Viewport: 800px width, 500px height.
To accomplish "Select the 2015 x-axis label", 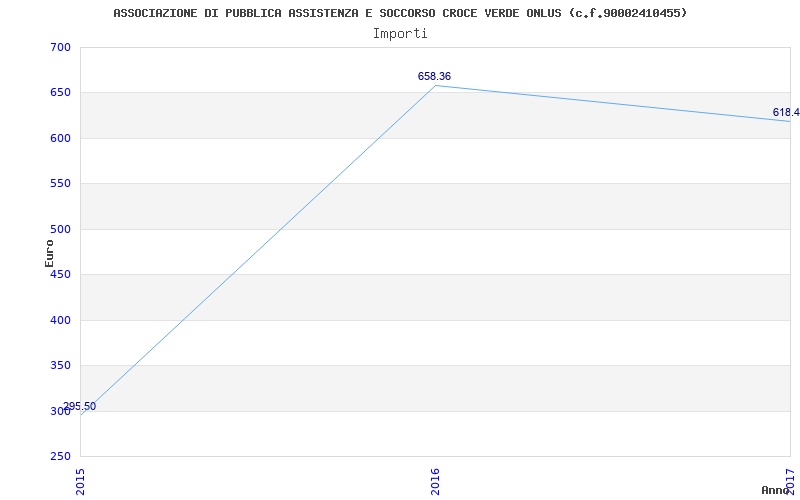I will coord(81,481).
